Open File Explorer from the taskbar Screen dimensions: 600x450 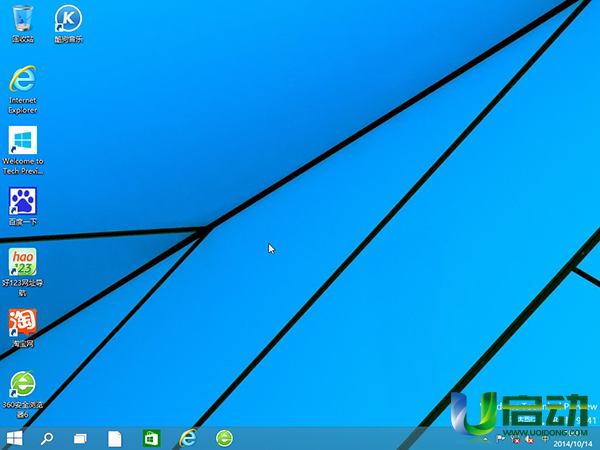click(x=115, y=438)
